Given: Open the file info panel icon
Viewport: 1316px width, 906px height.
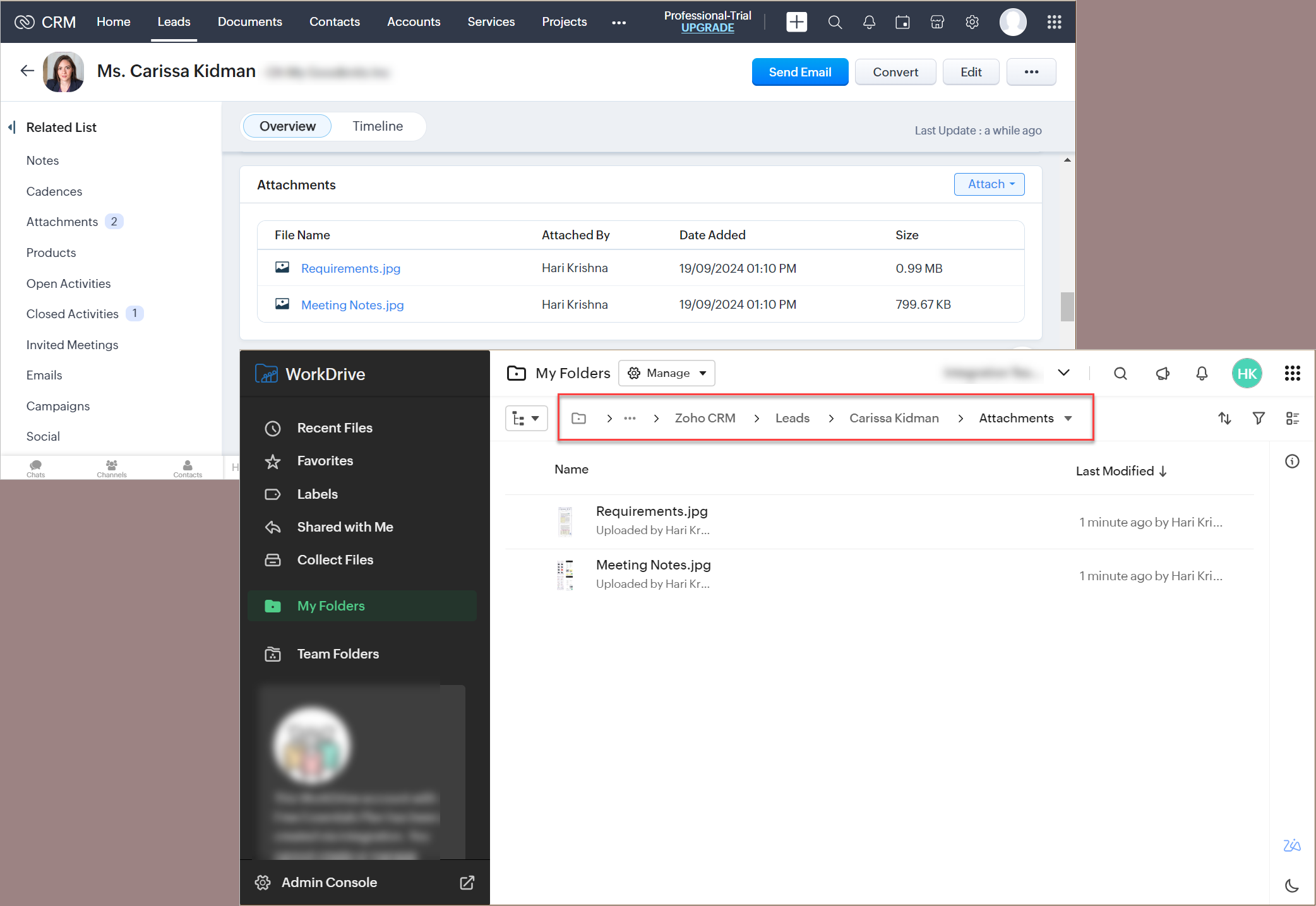Looking at the screenshot, I should click(1292, 462).
